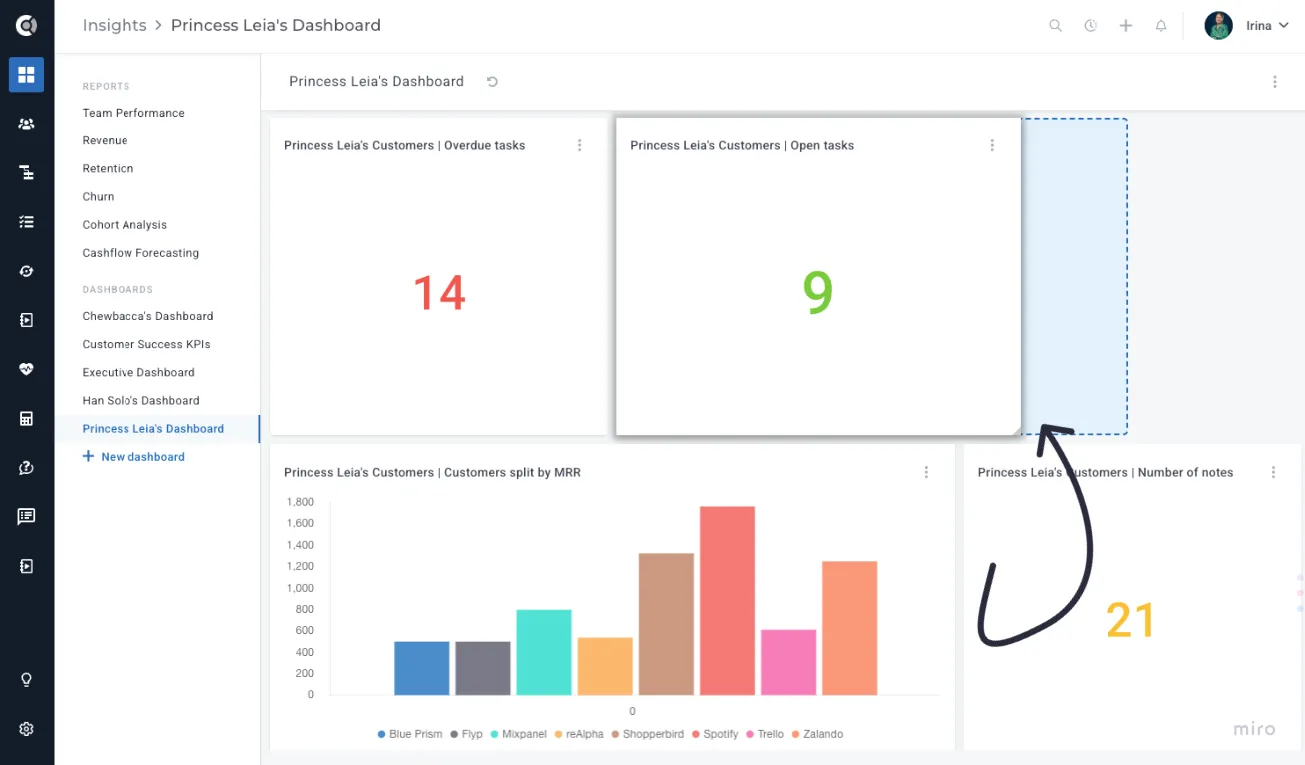Click the reset icon beside the dashboard title

coord(492,82)
